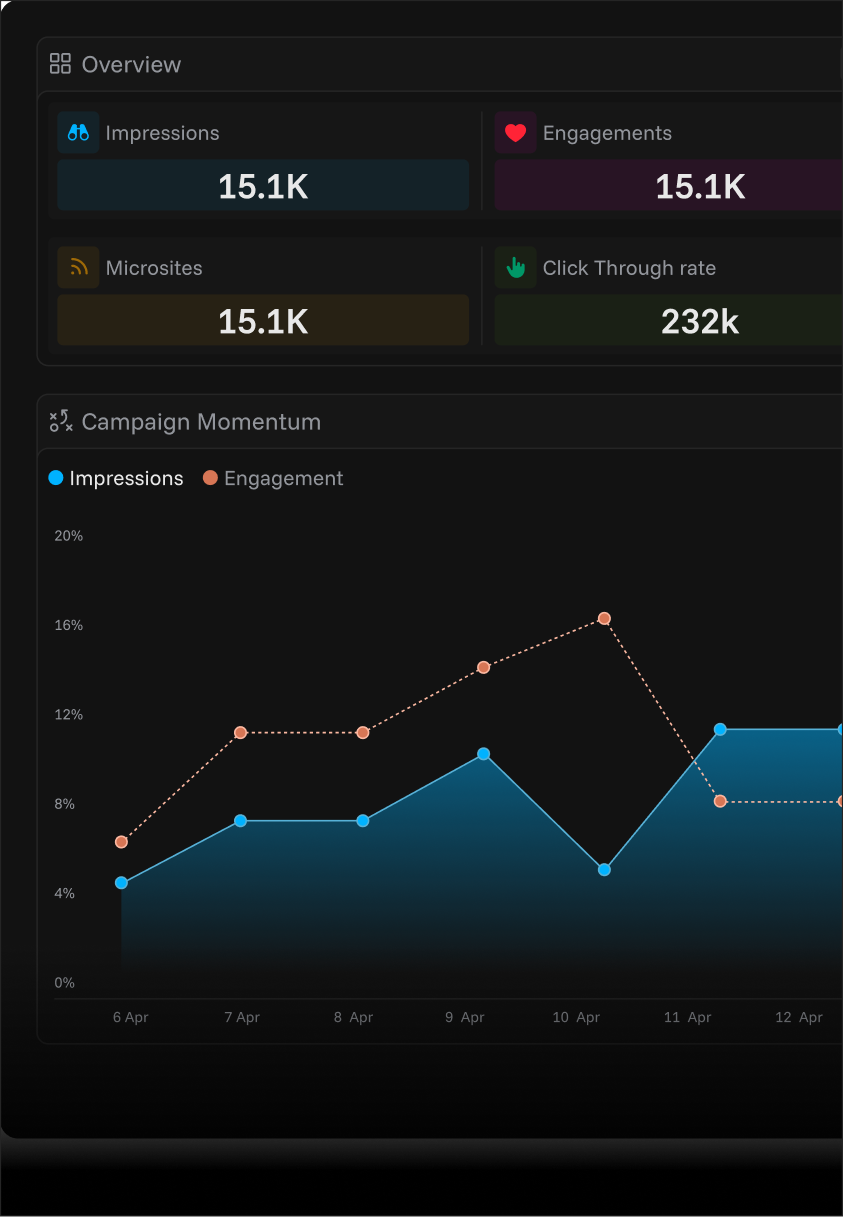Select the Engagement data point on 8 Apr
Screen dimensions: 843x1217
363,733
